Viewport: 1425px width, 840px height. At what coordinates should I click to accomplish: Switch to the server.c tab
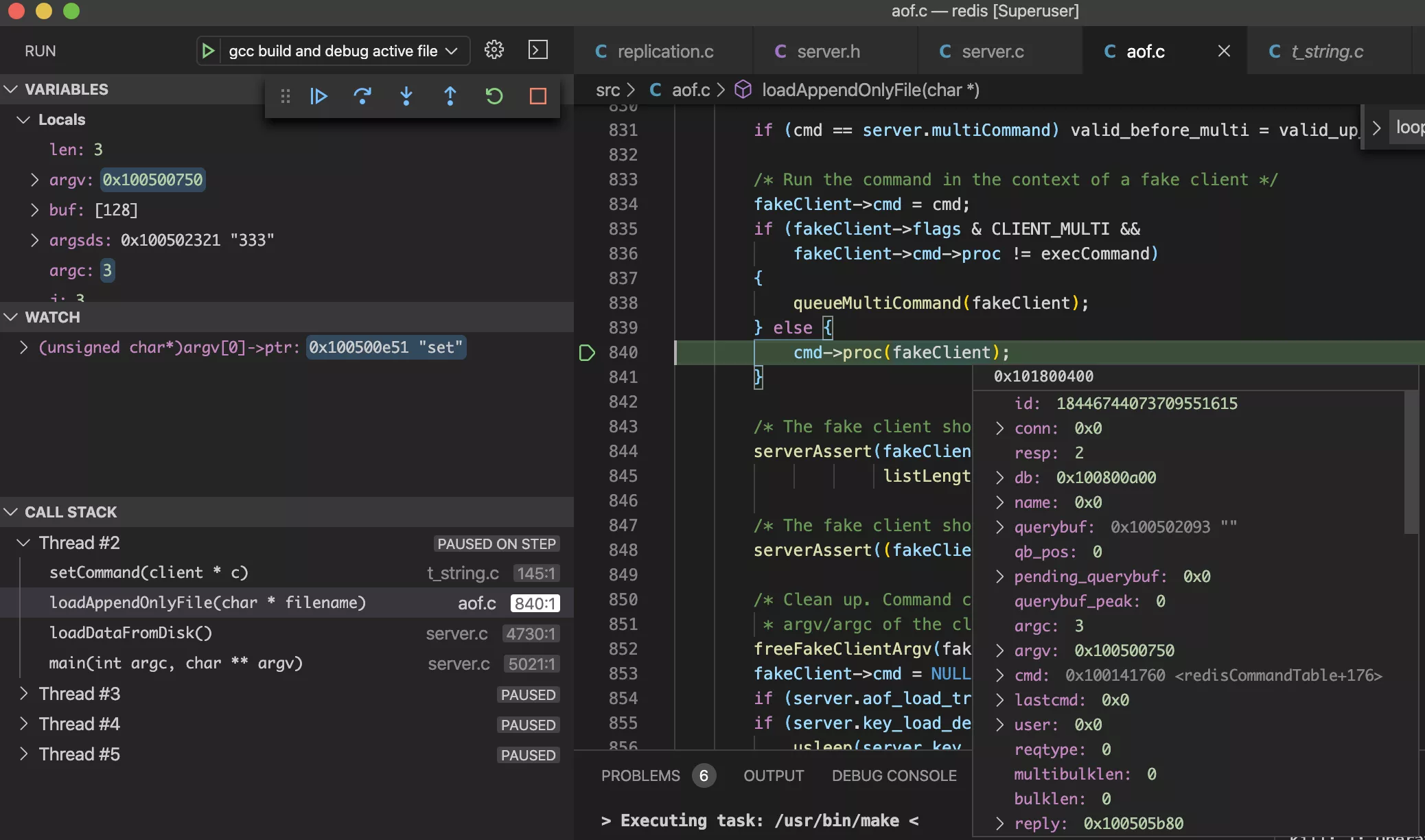click(993, 51)
